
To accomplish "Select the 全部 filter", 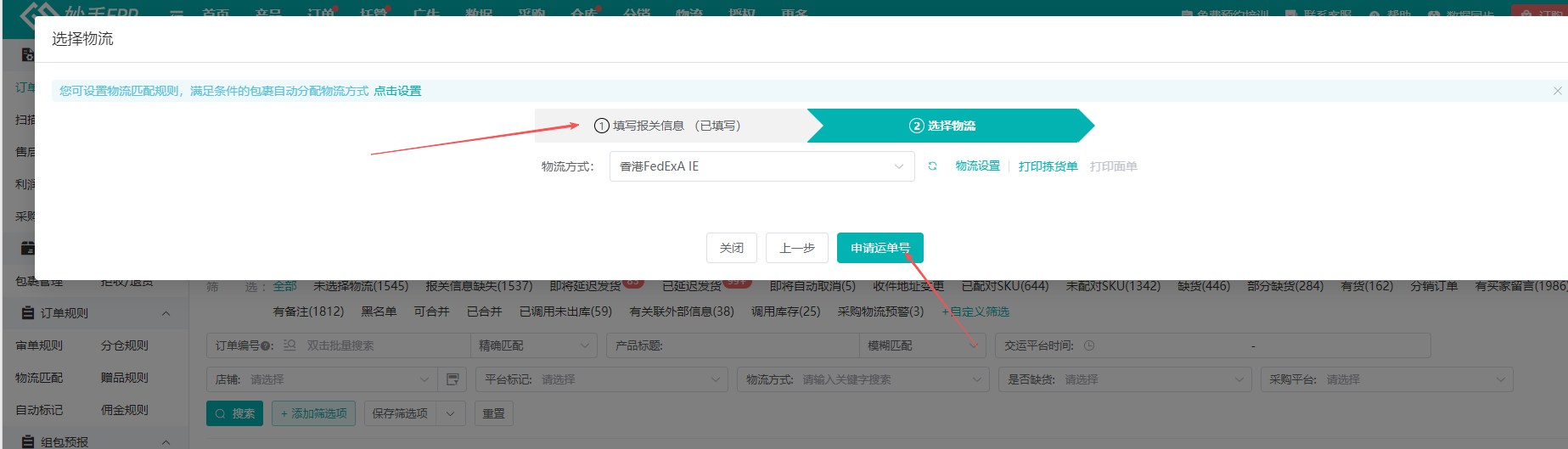I will 284,286.
